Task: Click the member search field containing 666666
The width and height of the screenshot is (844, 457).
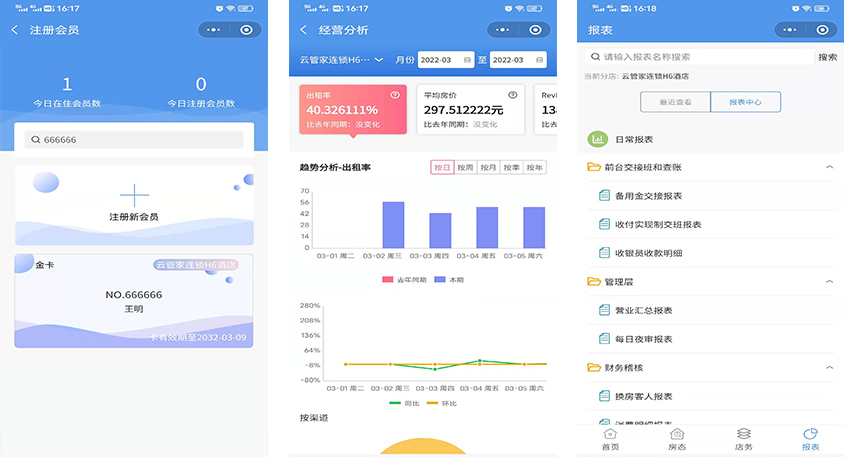Action: pyautogui.click(x=134, y=141)
